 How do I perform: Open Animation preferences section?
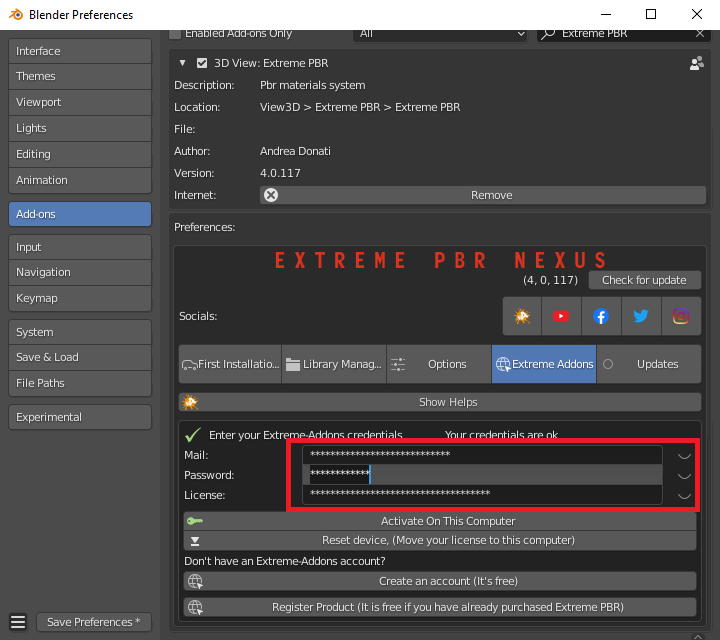coord(80,180)
